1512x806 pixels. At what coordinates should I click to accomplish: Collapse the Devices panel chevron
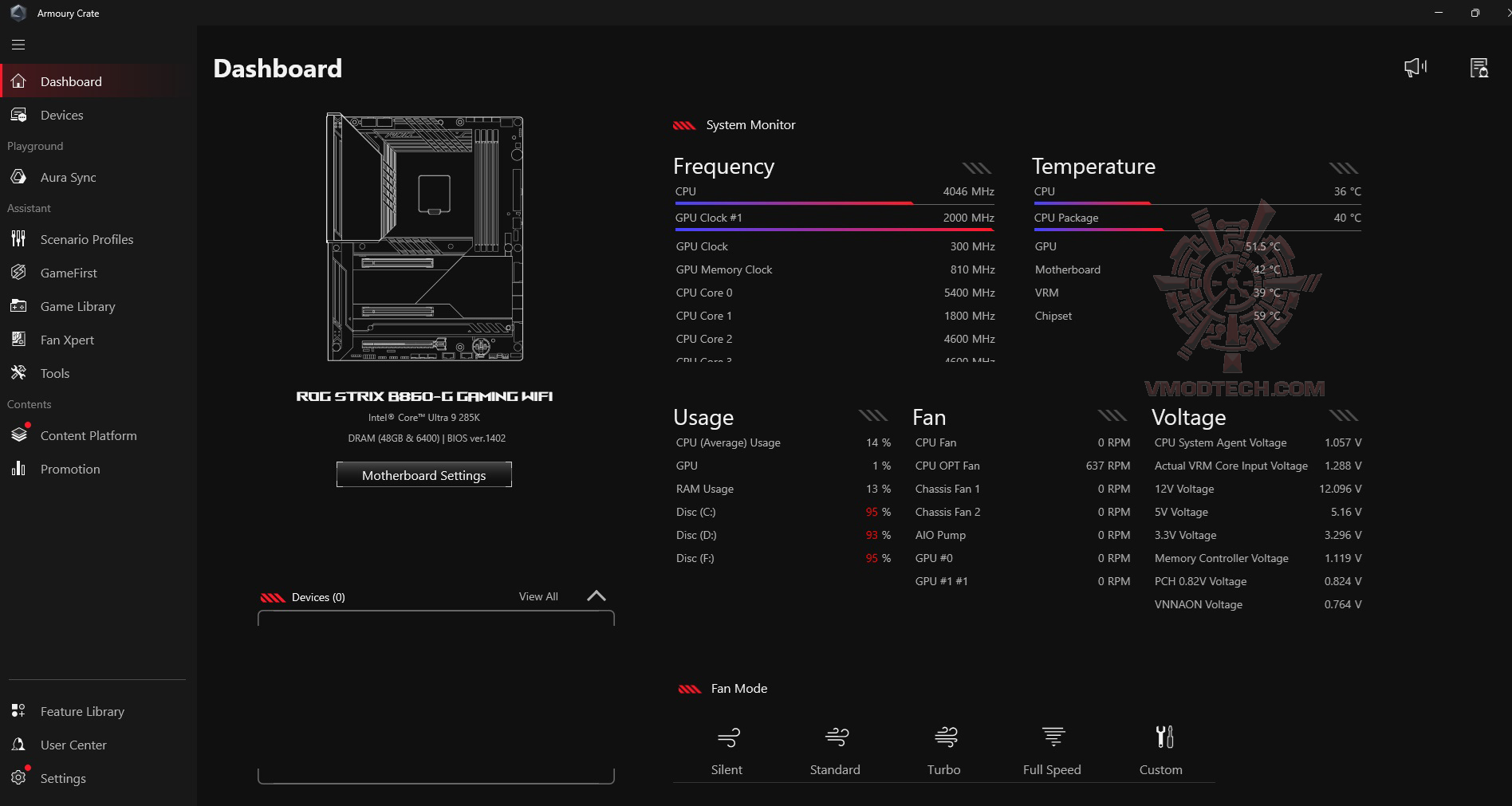pos(597,596)
